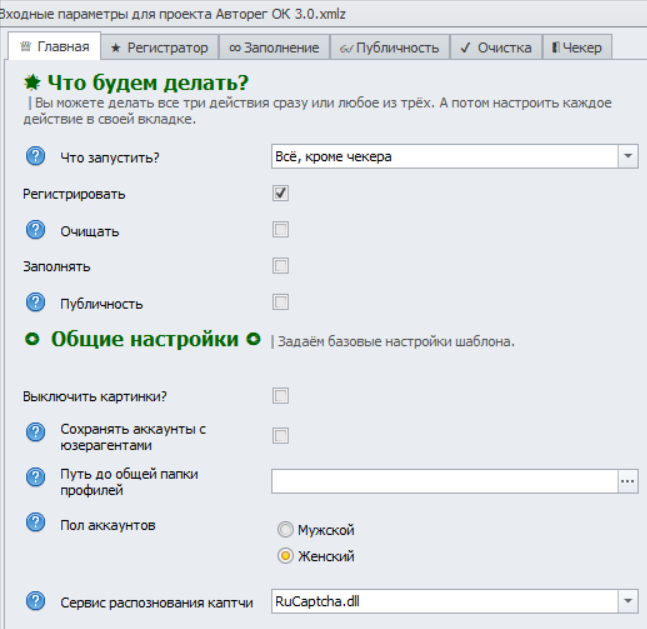Go to the "Чекер" tab
This screenshot has width=647, height=629.
[x=576, y=47]
